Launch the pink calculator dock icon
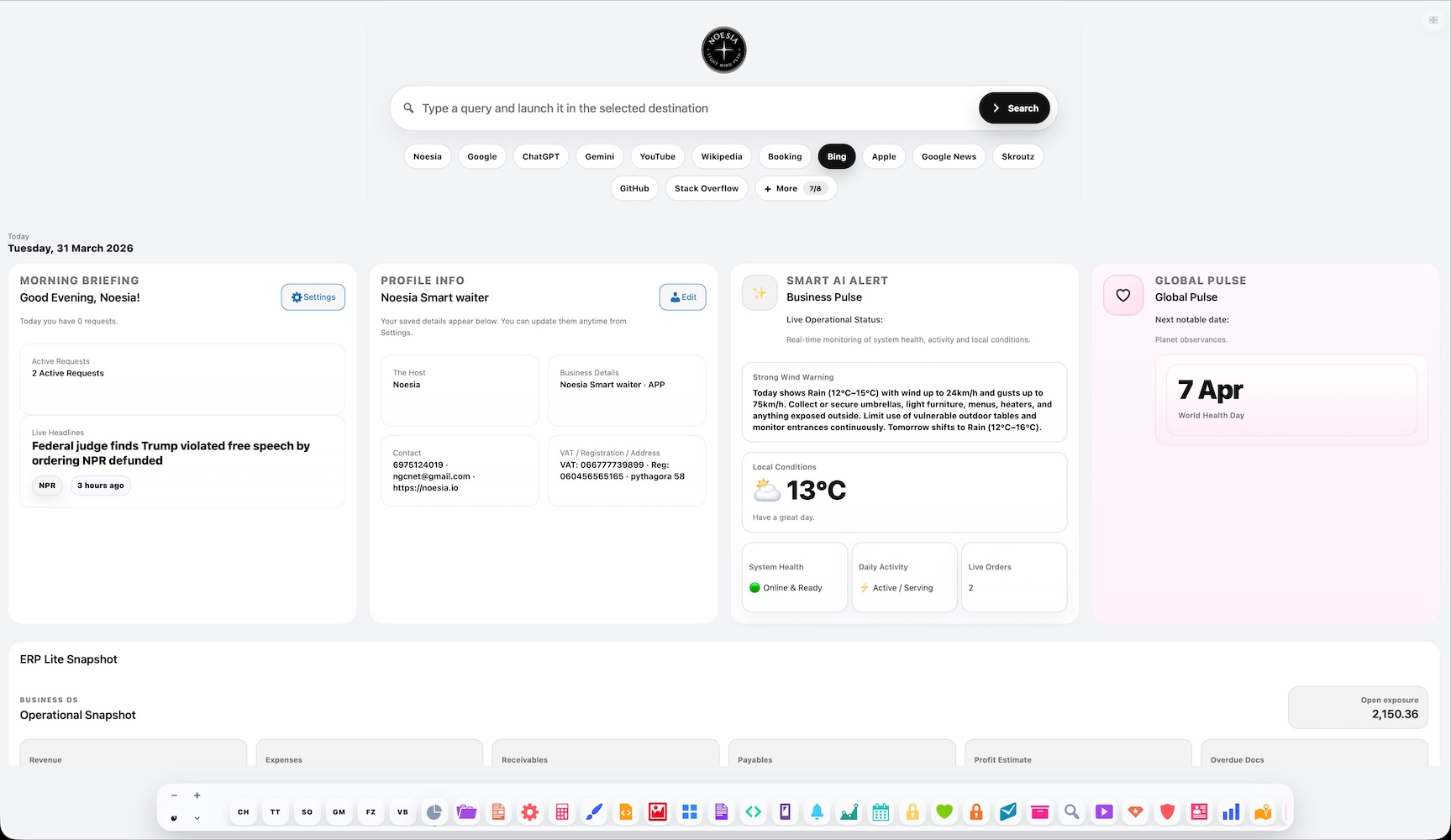 click(562, 812)
